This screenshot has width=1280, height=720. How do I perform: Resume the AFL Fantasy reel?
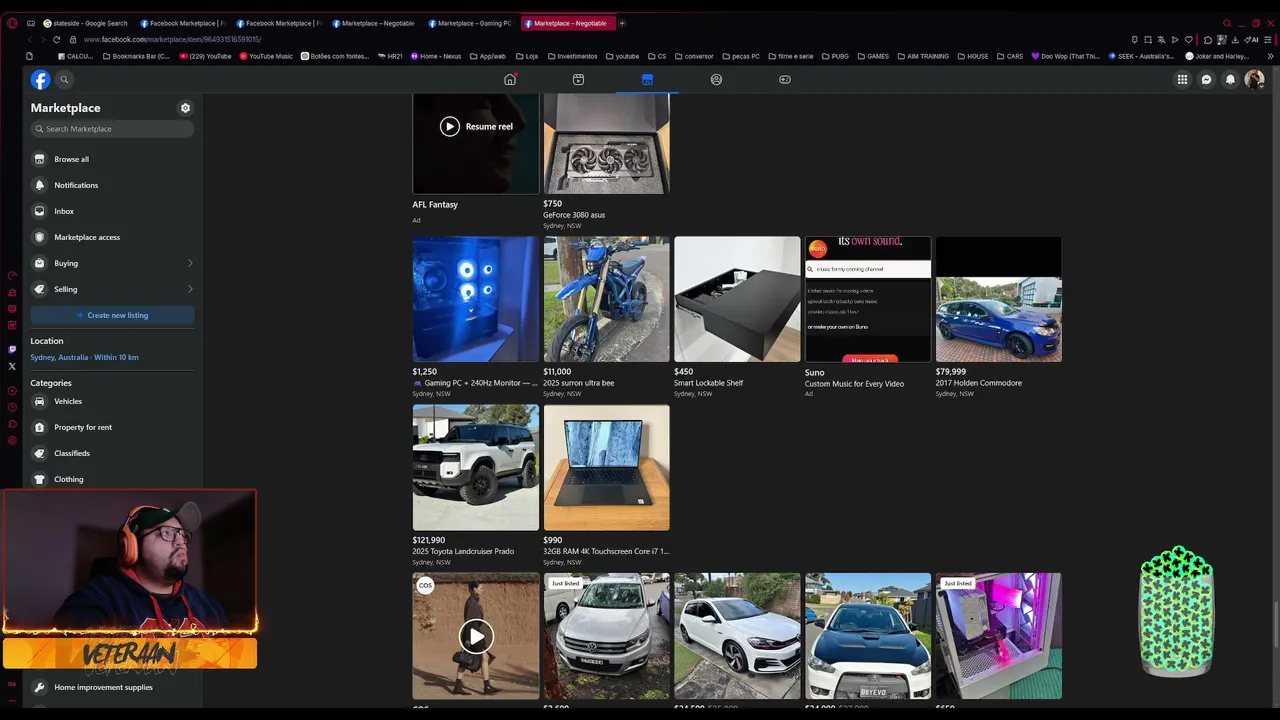pos(476,126)
